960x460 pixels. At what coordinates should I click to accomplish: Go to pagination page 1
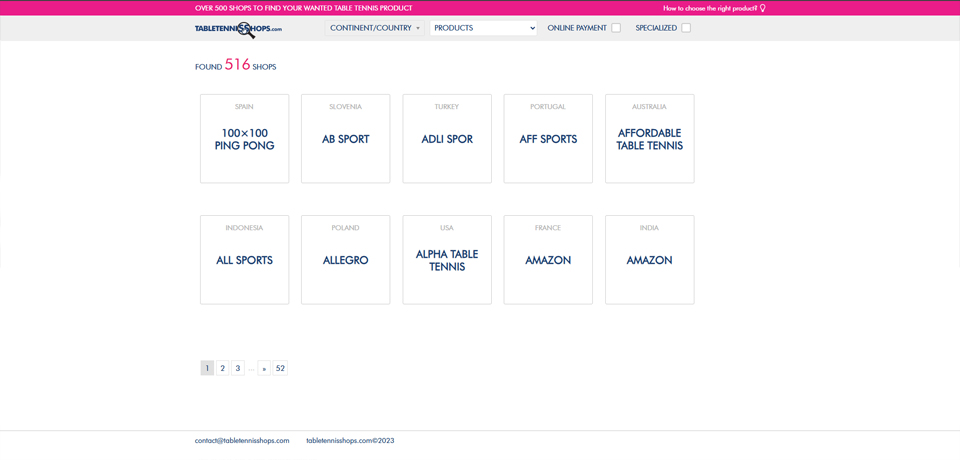tap(207, 368)
